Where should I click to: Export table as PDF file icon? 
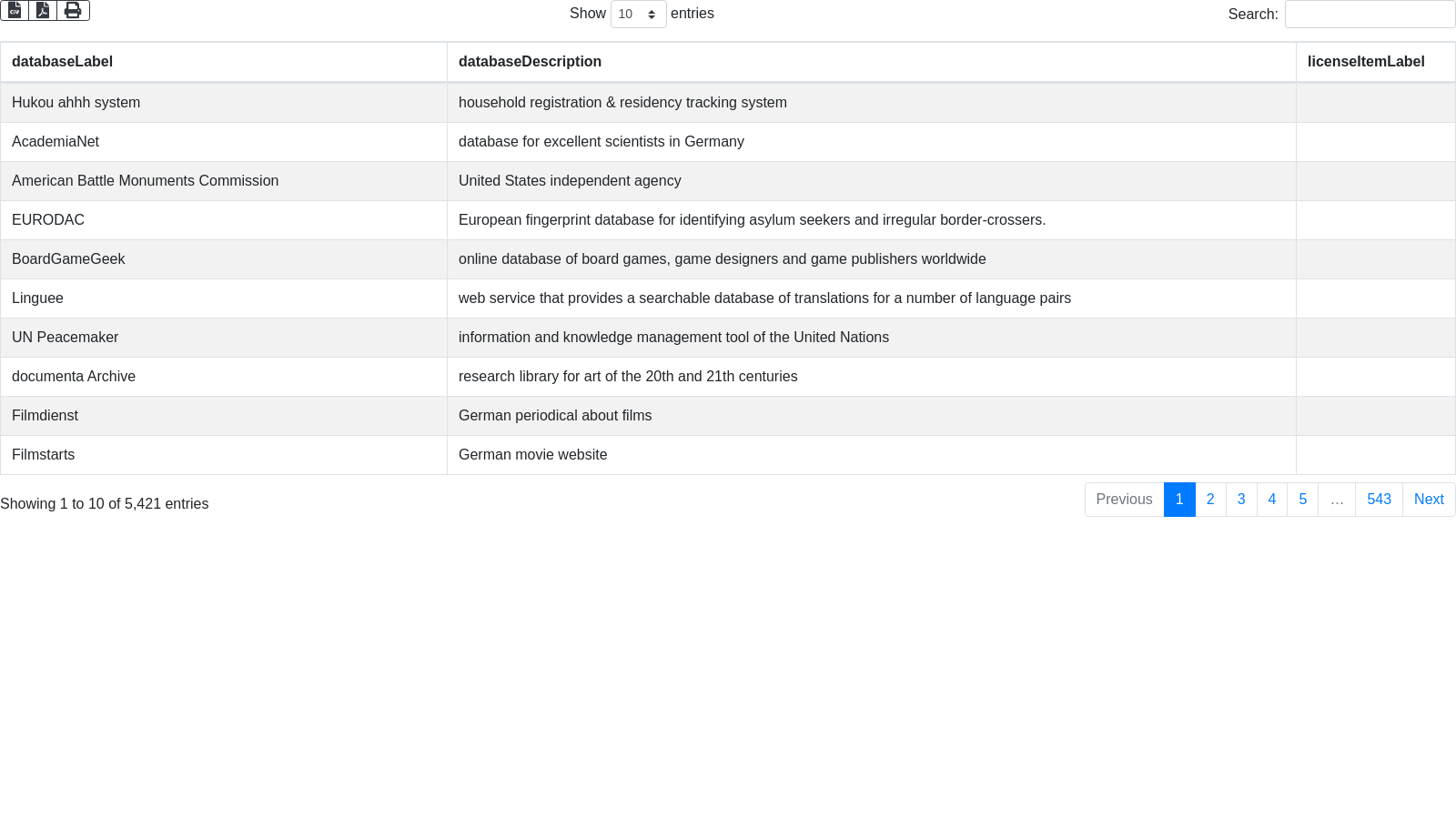click(x=43, y=10)
